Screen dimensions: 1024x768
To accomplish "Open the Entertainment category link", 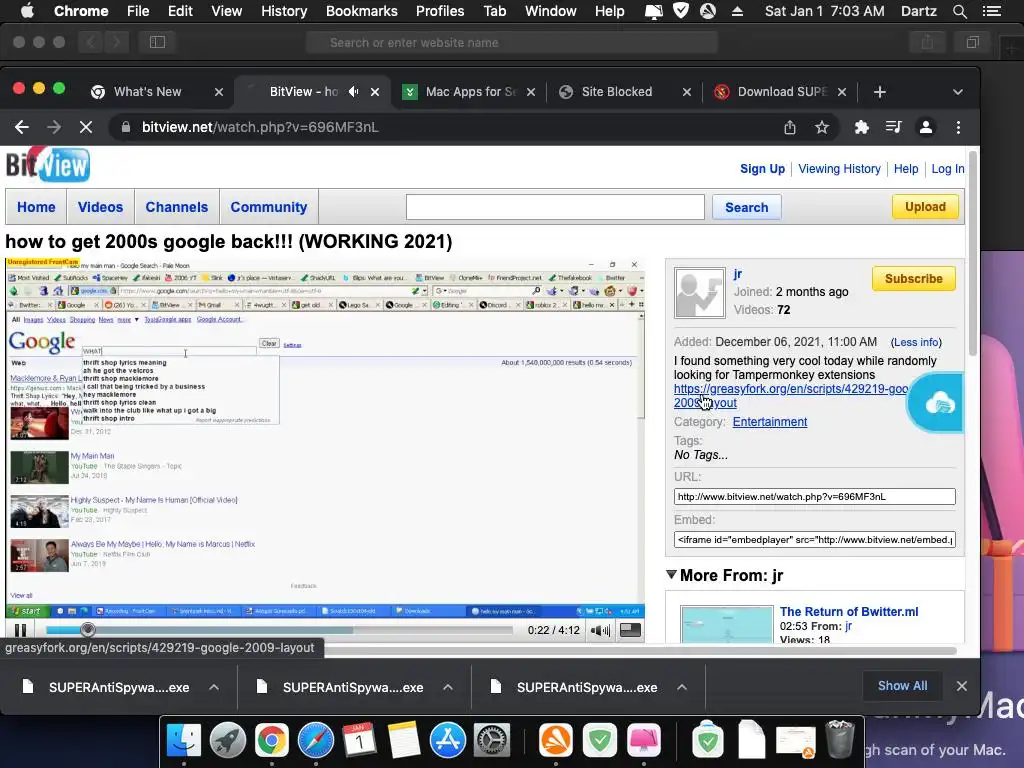I will tap(769, 422).
